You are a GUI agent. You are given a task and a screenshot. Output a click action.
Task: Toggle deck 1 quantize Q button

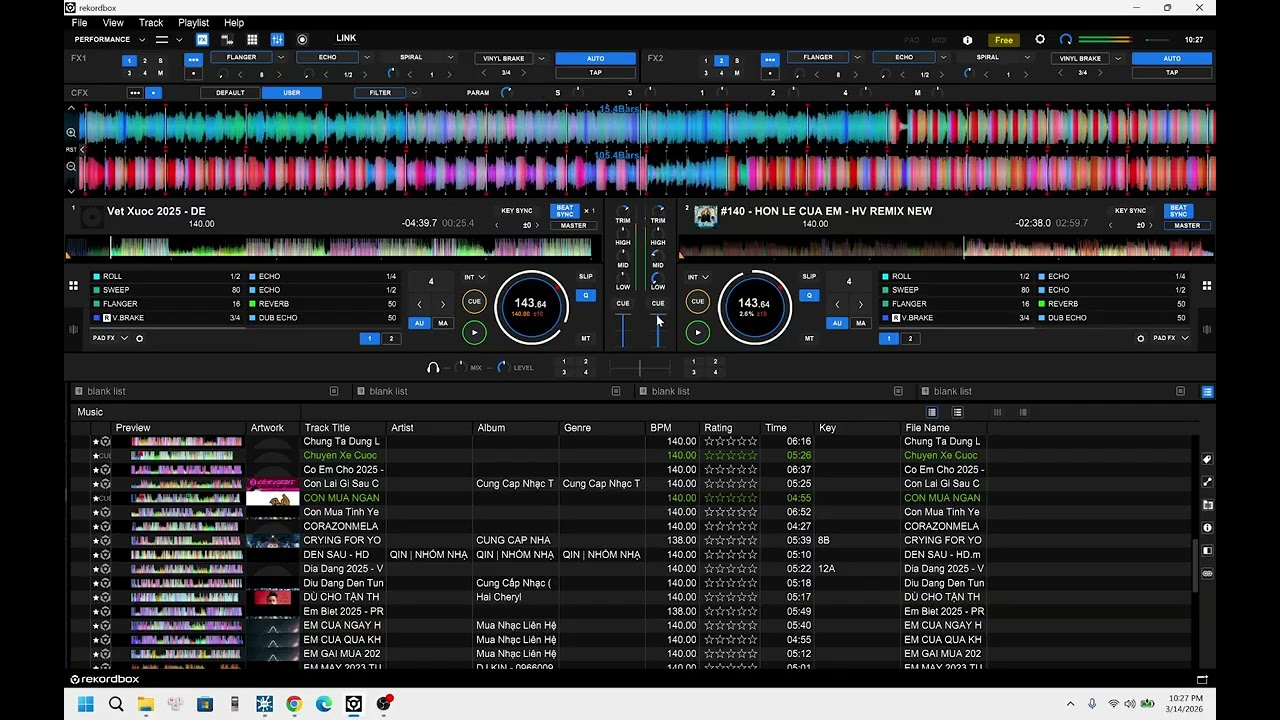(586, 295)
